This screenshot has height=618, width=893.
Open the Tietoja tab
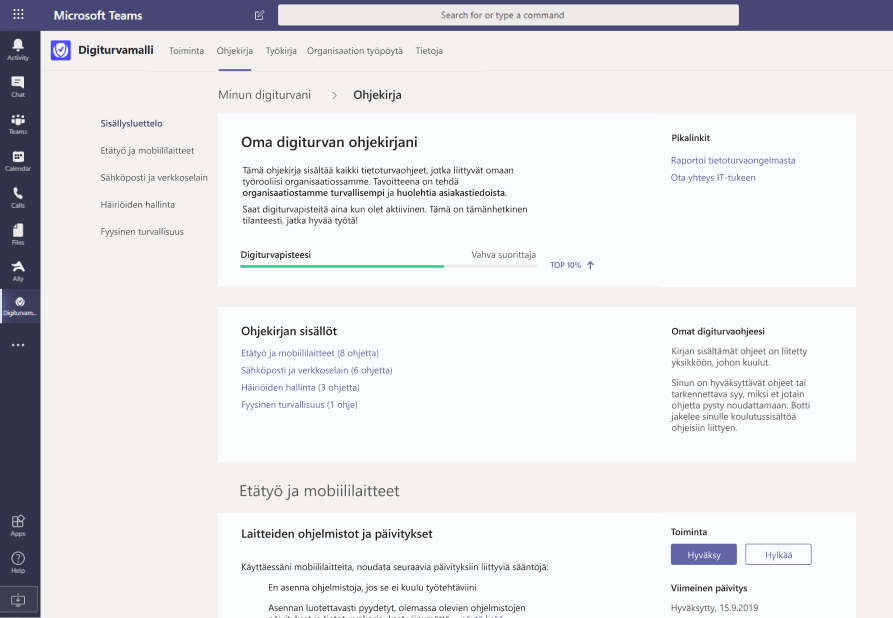click(x=429, y=51)
